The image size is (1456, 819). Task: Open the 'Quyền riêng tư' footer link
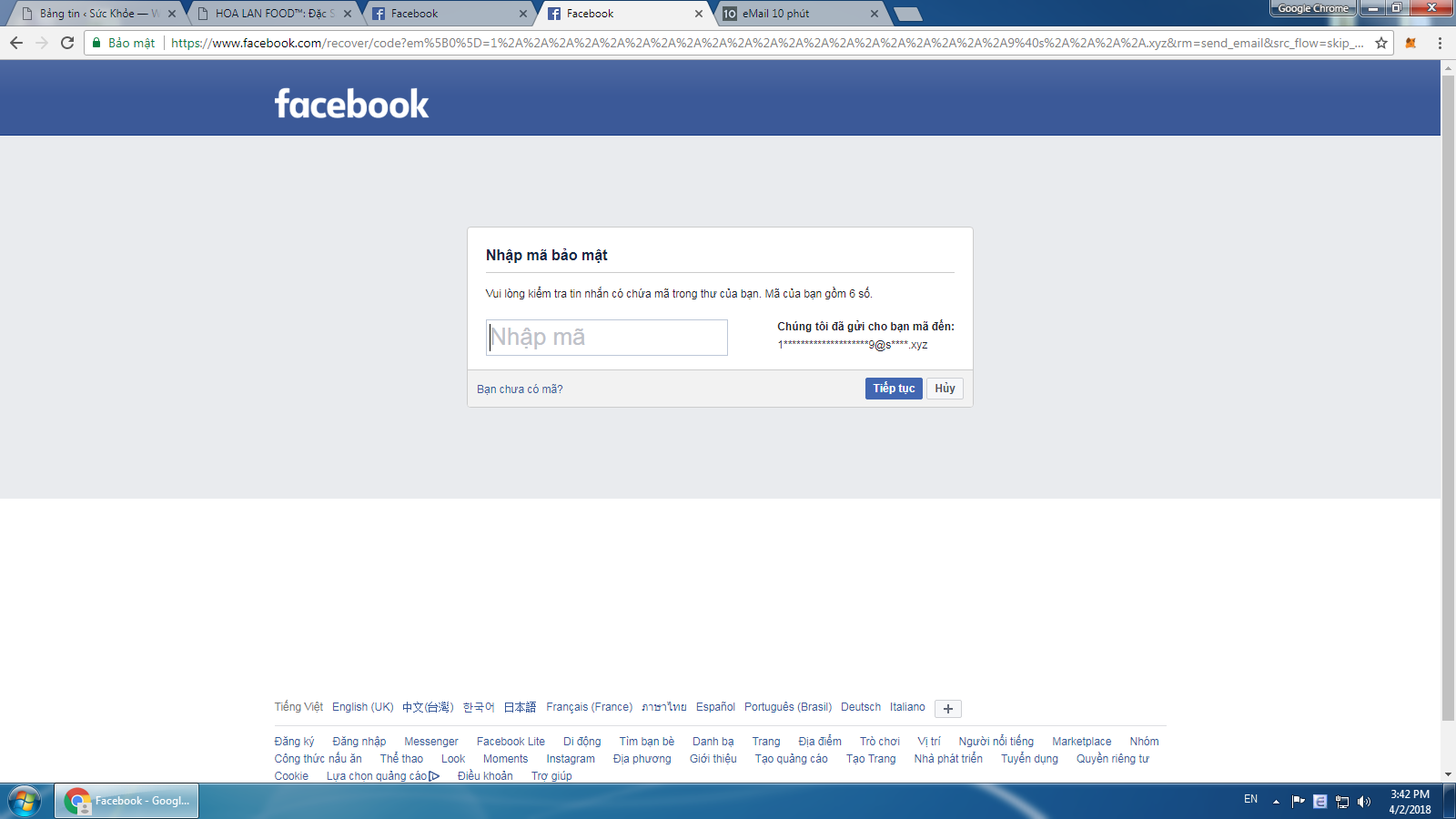coord(1113,759)
